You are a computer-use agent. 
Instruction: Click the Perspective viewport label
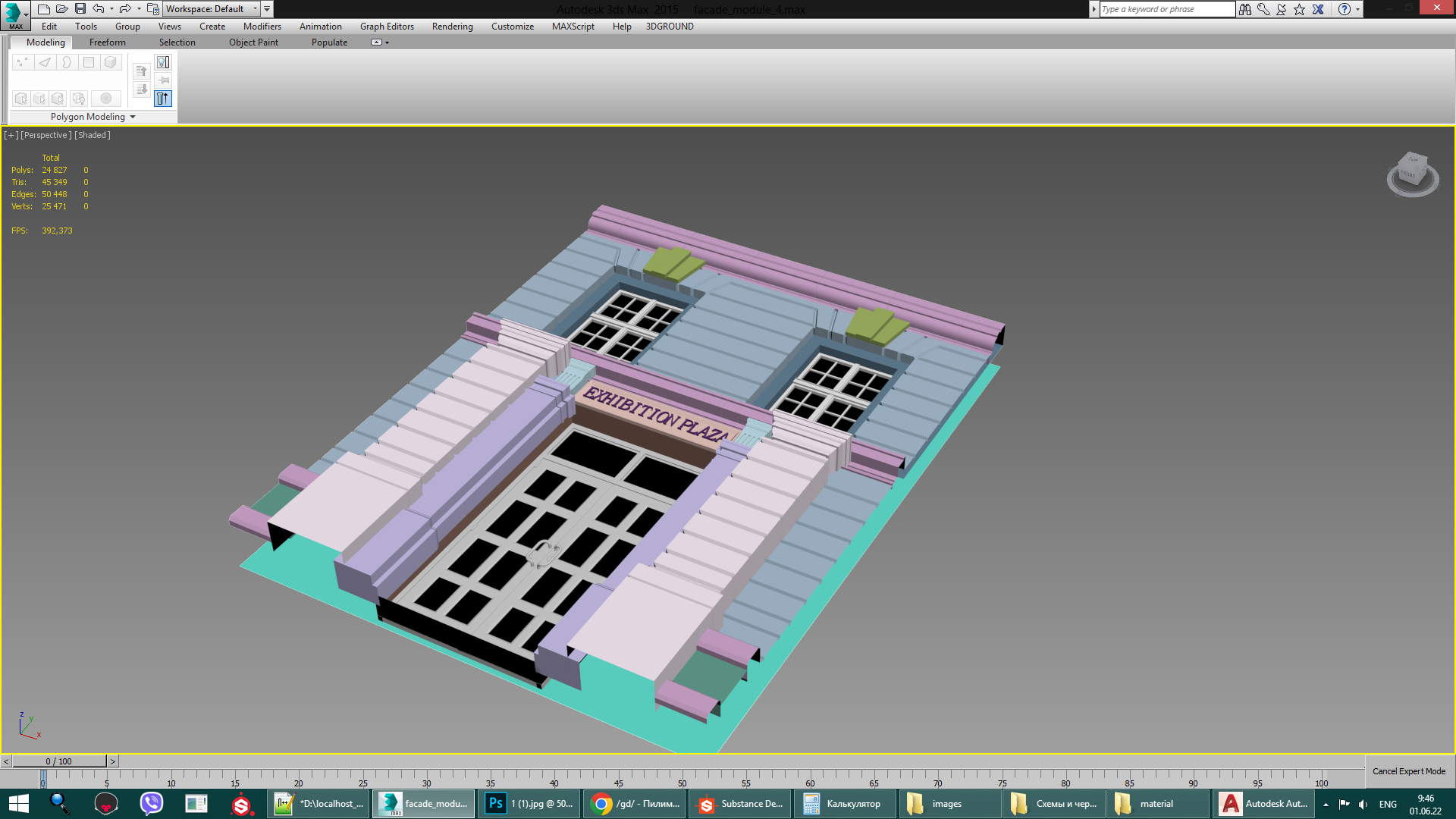[46, 135]
